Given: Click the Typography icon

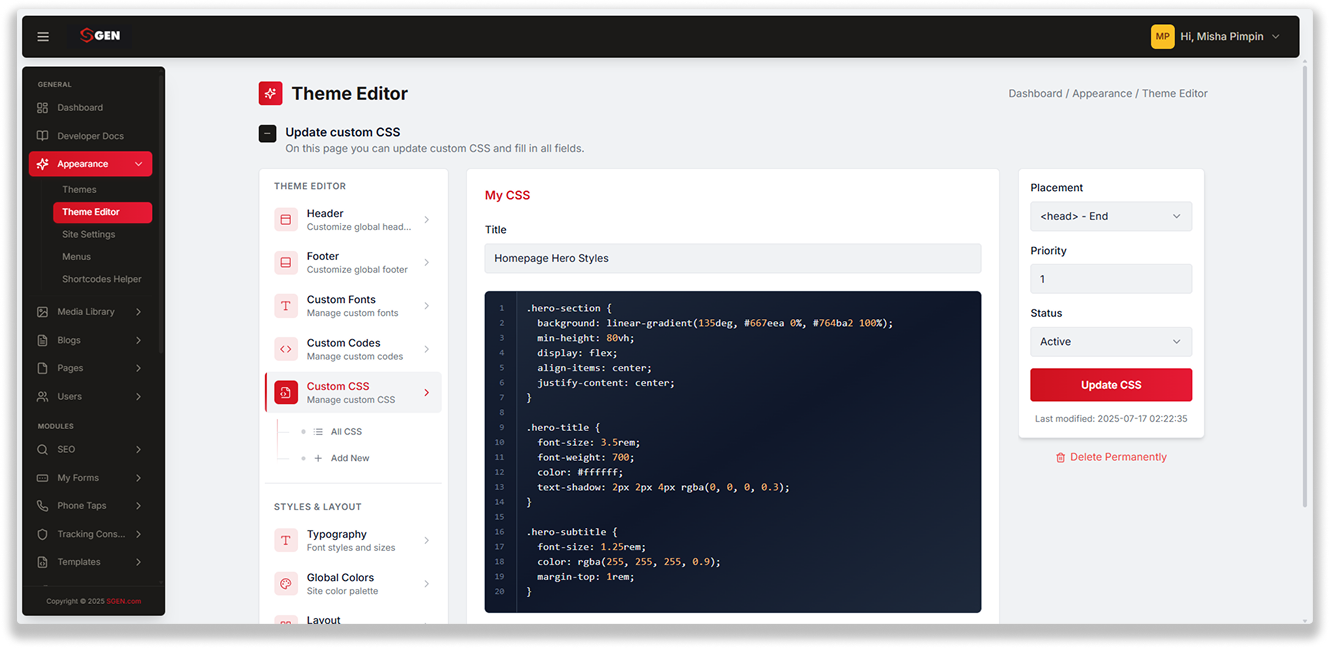Looking at the screenshot, I should (286, 540).
